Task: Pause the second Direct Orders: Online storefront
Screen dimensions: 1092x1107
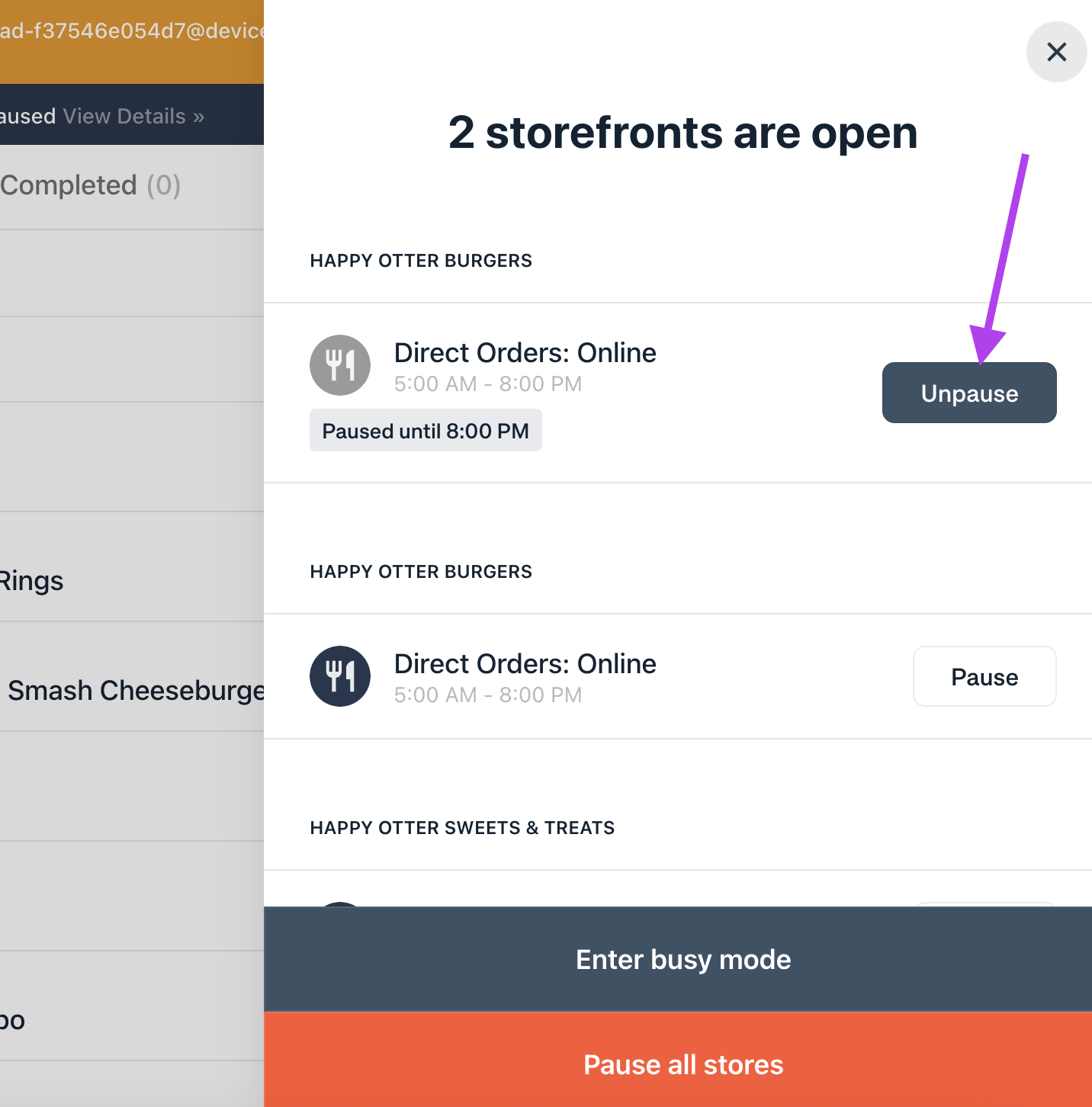Action: pos(984,676)
